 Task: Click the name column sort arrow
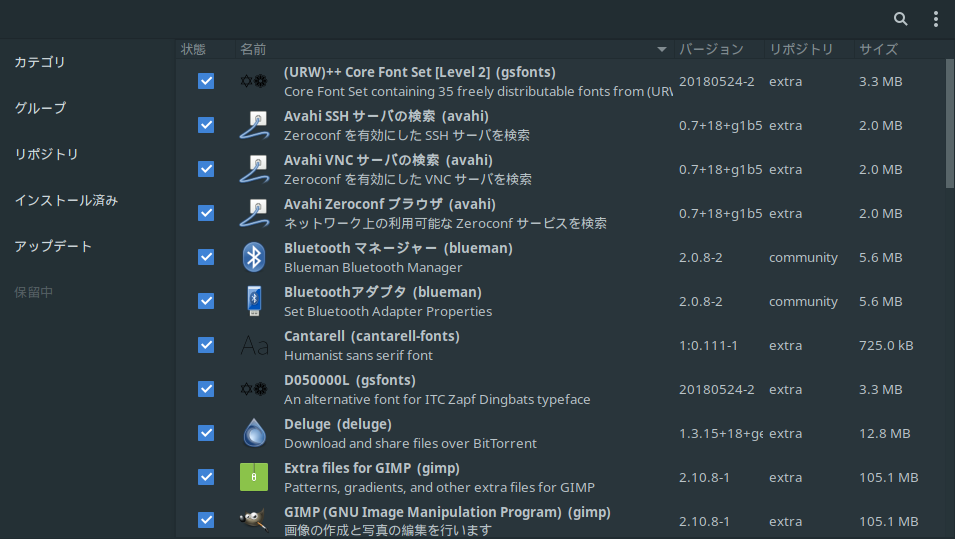point(661,49)
